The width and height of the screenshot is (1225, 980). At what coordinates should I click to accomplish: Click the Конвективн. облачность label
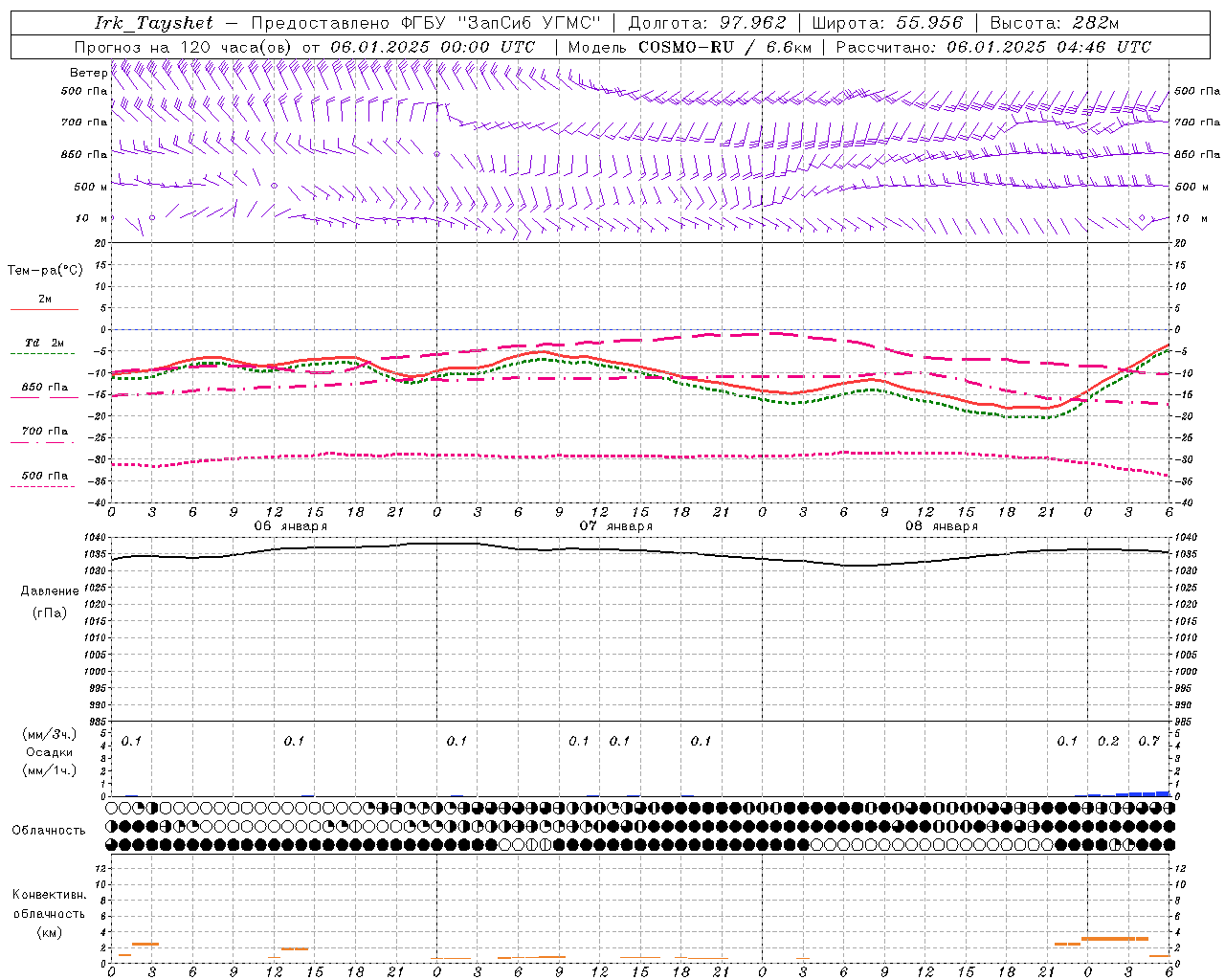(49, 904)
